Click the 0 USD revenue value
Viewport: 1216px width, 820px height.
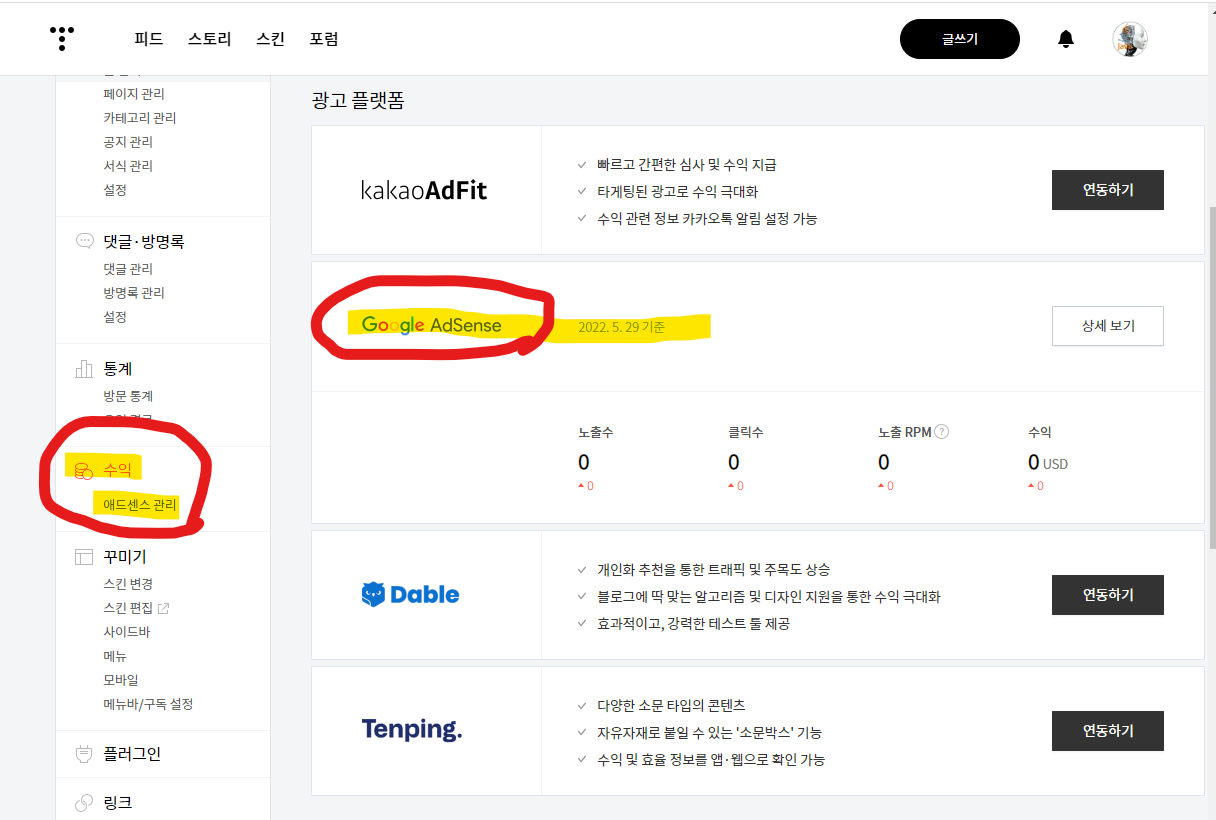click(1048, 462)
